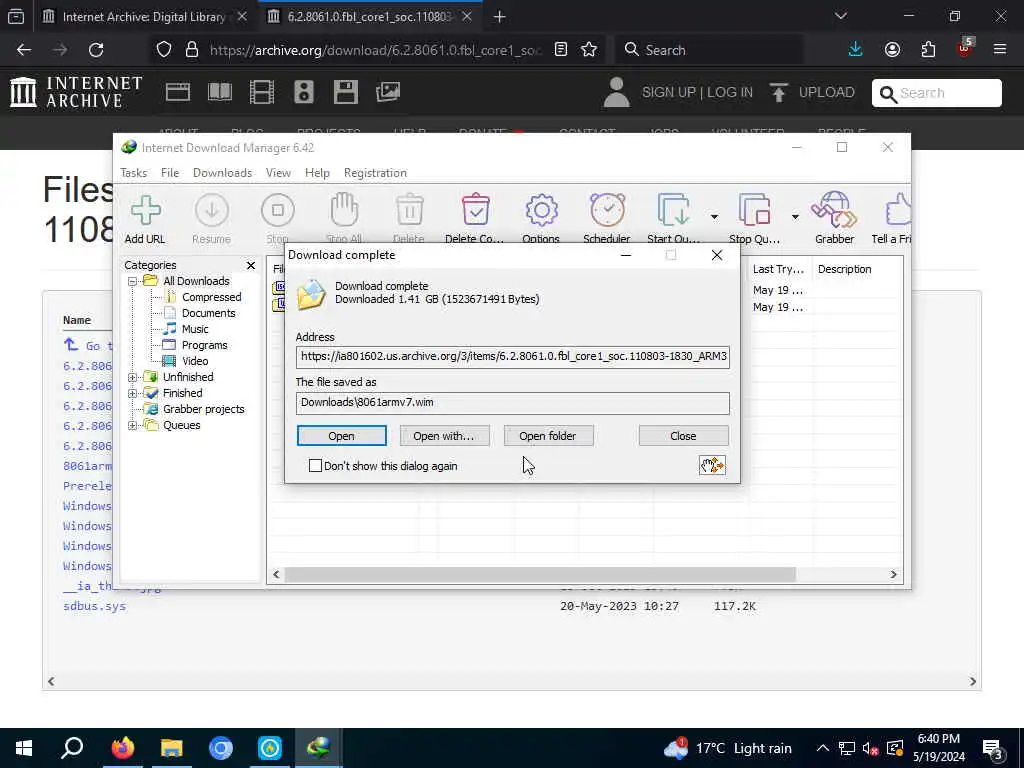
Task: Show hidden system tray icons chevron
Action: pos(823,748)
